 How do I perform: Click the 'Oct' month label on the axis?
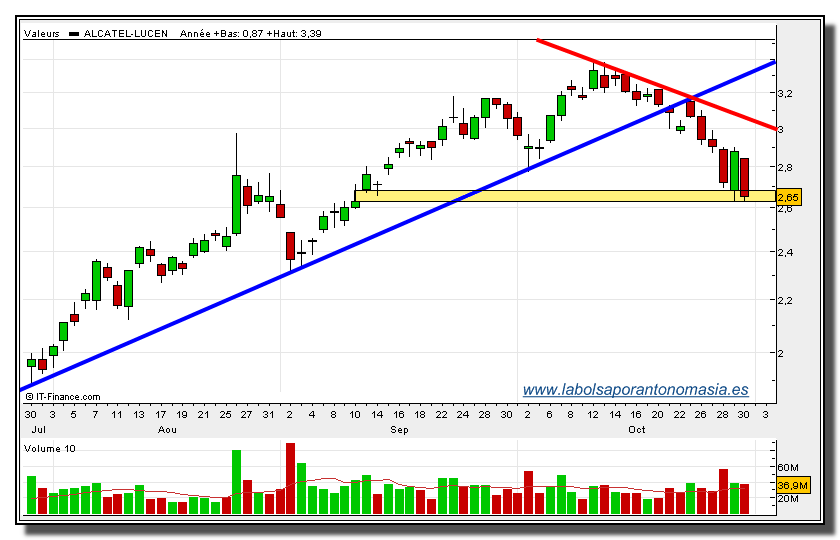[x=636, y=430]
